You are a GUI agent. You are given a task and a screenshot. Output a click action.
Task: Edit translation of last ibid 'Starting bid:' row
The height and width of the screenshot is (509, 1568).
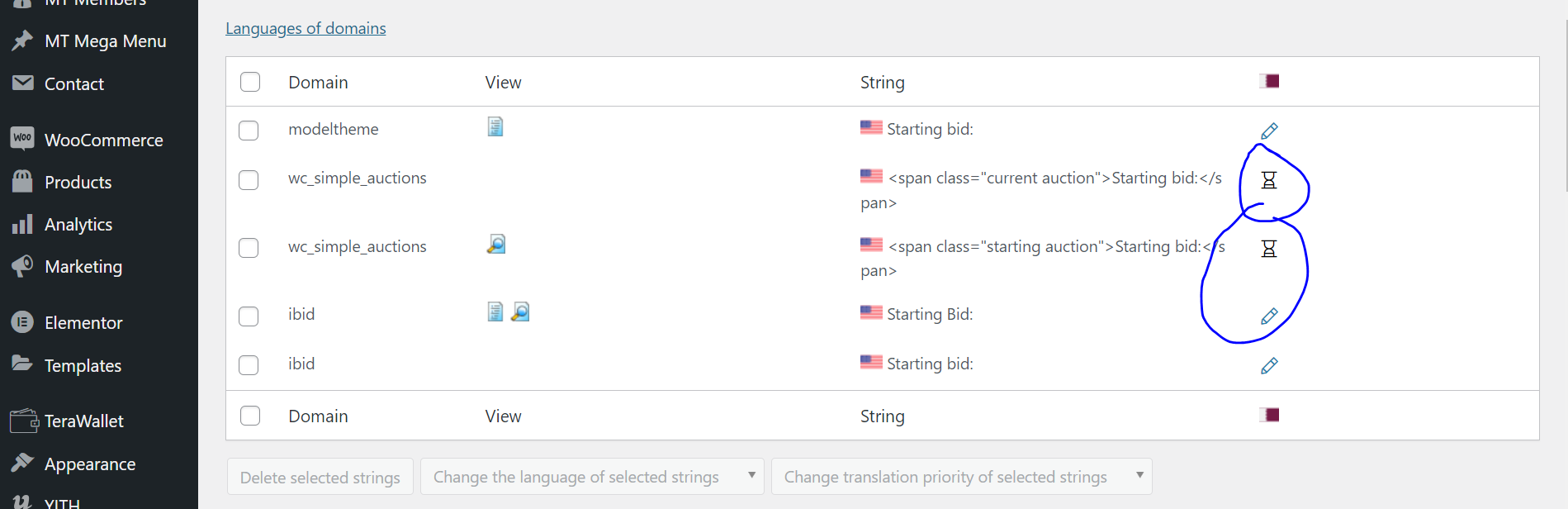point(1269,365)
